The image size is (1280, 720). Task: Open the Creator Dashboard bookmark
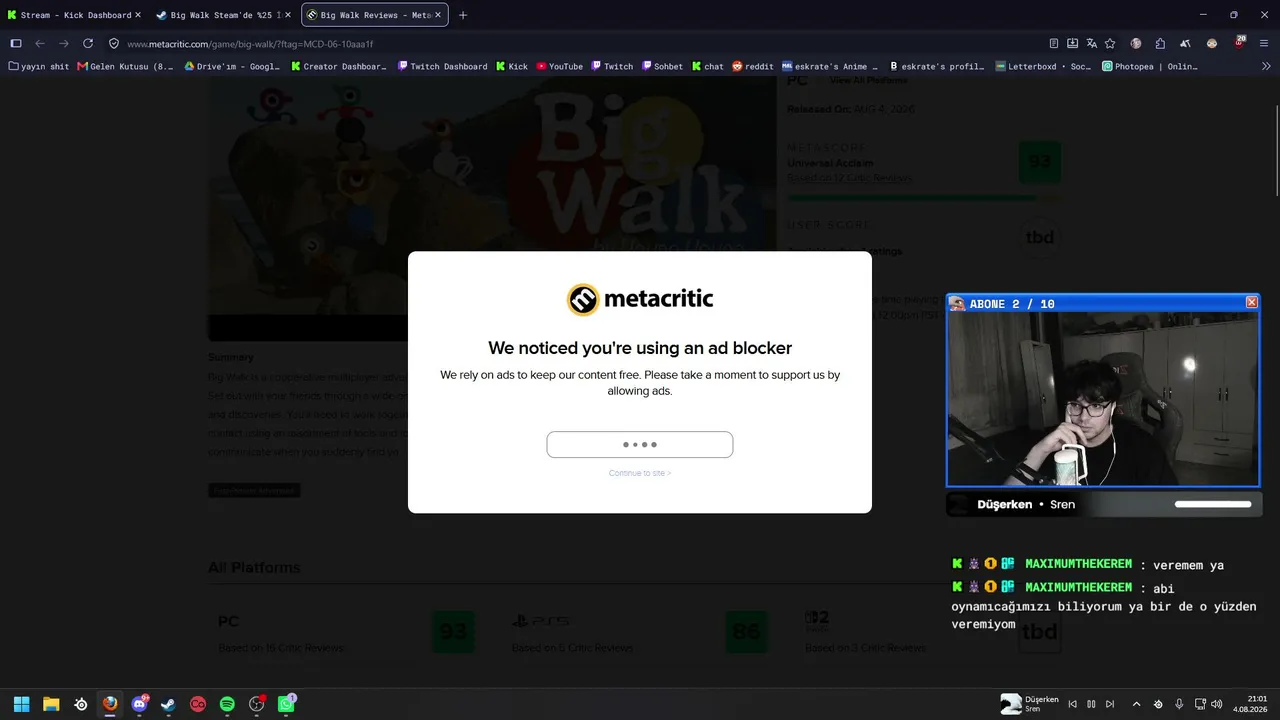click(x=338, y=67)
